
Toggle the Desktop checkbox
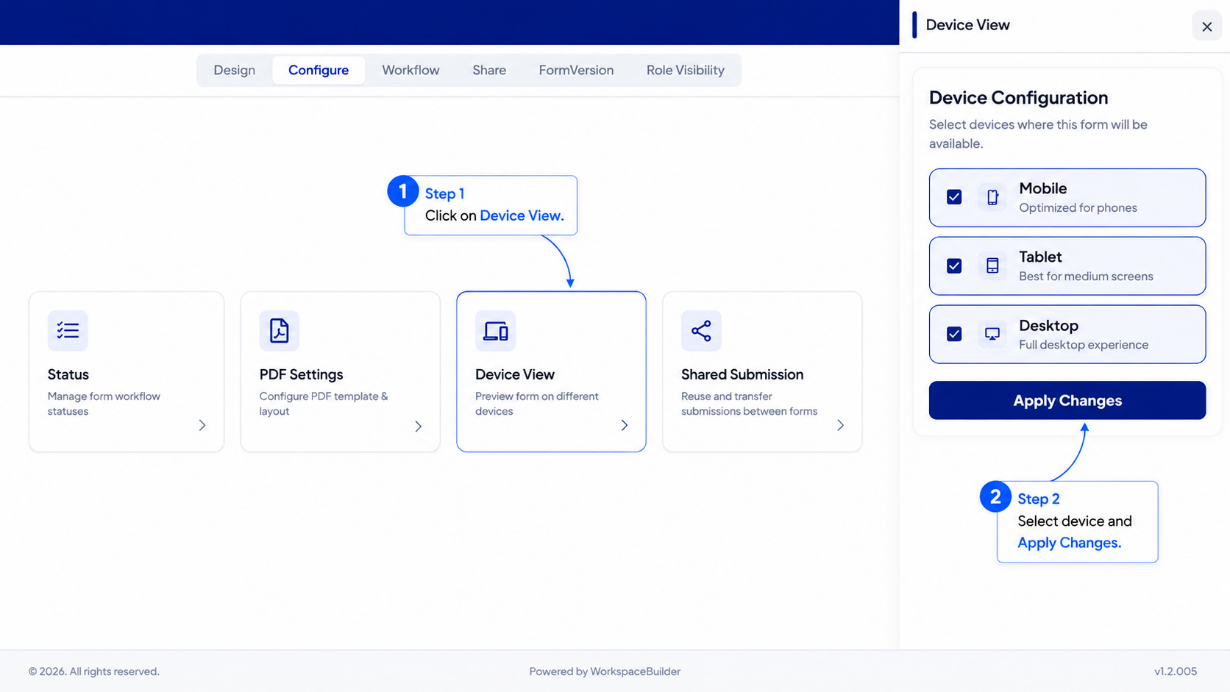click(954, 334)
